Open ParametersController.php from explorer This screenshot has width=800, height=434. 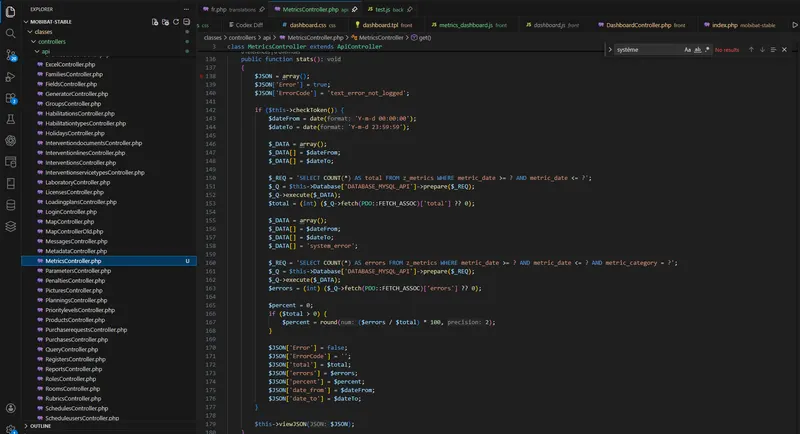point(78,271)
